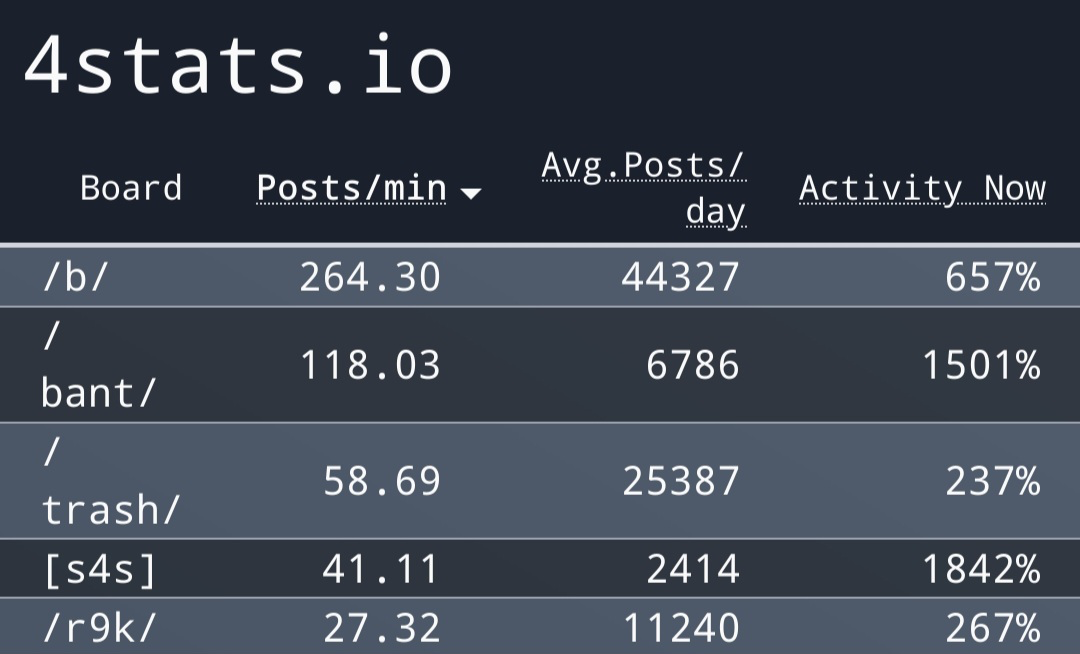Select the 237% activity value for /trash/
The image size is (1080, 654).
point(993,481)
